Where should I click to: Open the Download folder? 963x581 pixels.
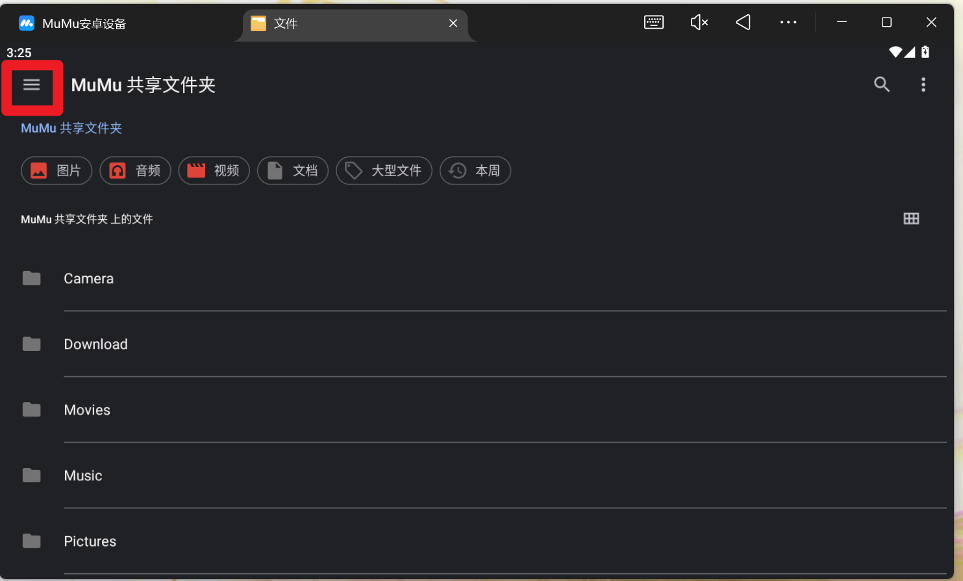95,344
